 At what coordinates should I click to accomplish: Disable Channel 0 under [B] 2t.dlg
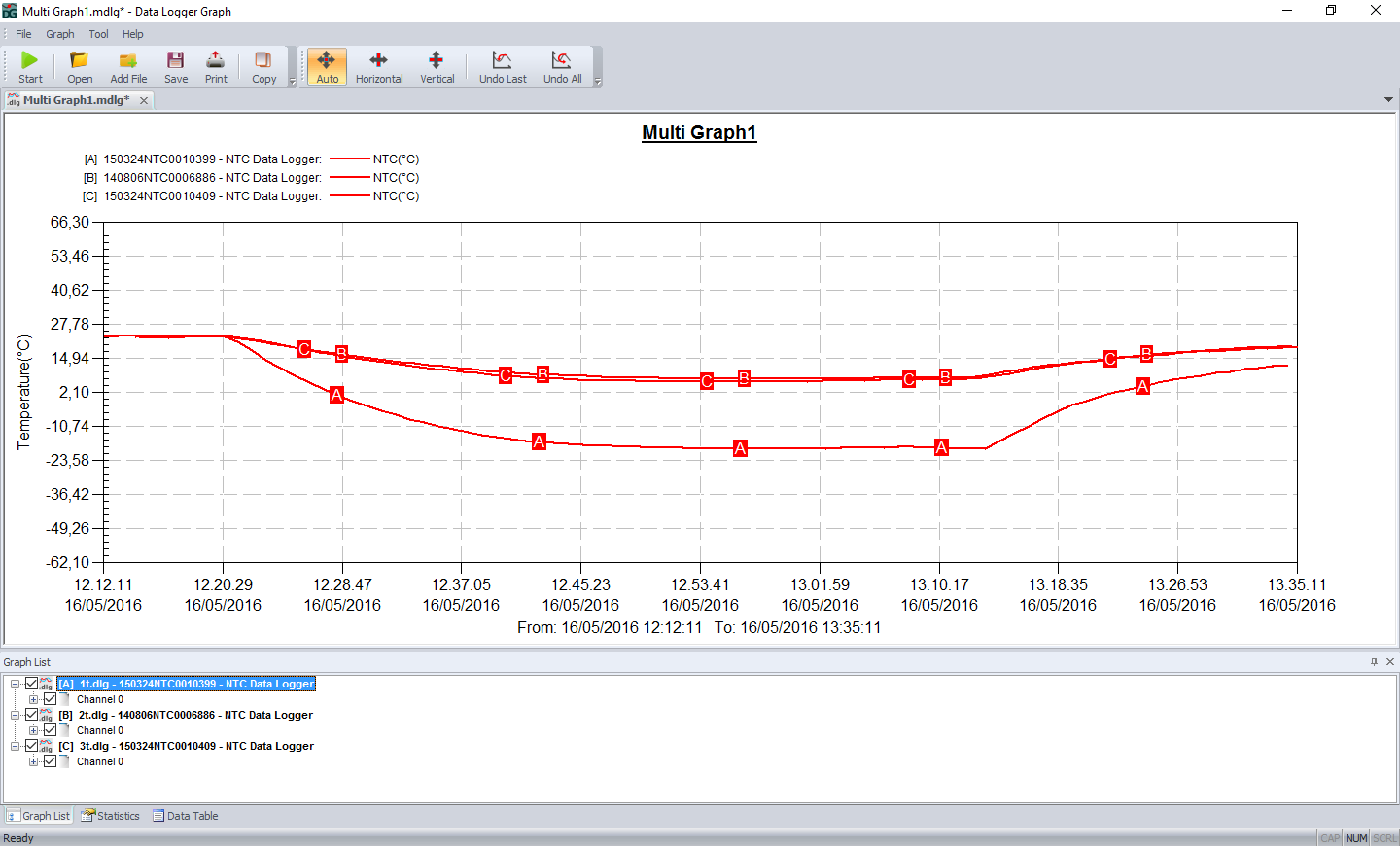tap(50, 730)
